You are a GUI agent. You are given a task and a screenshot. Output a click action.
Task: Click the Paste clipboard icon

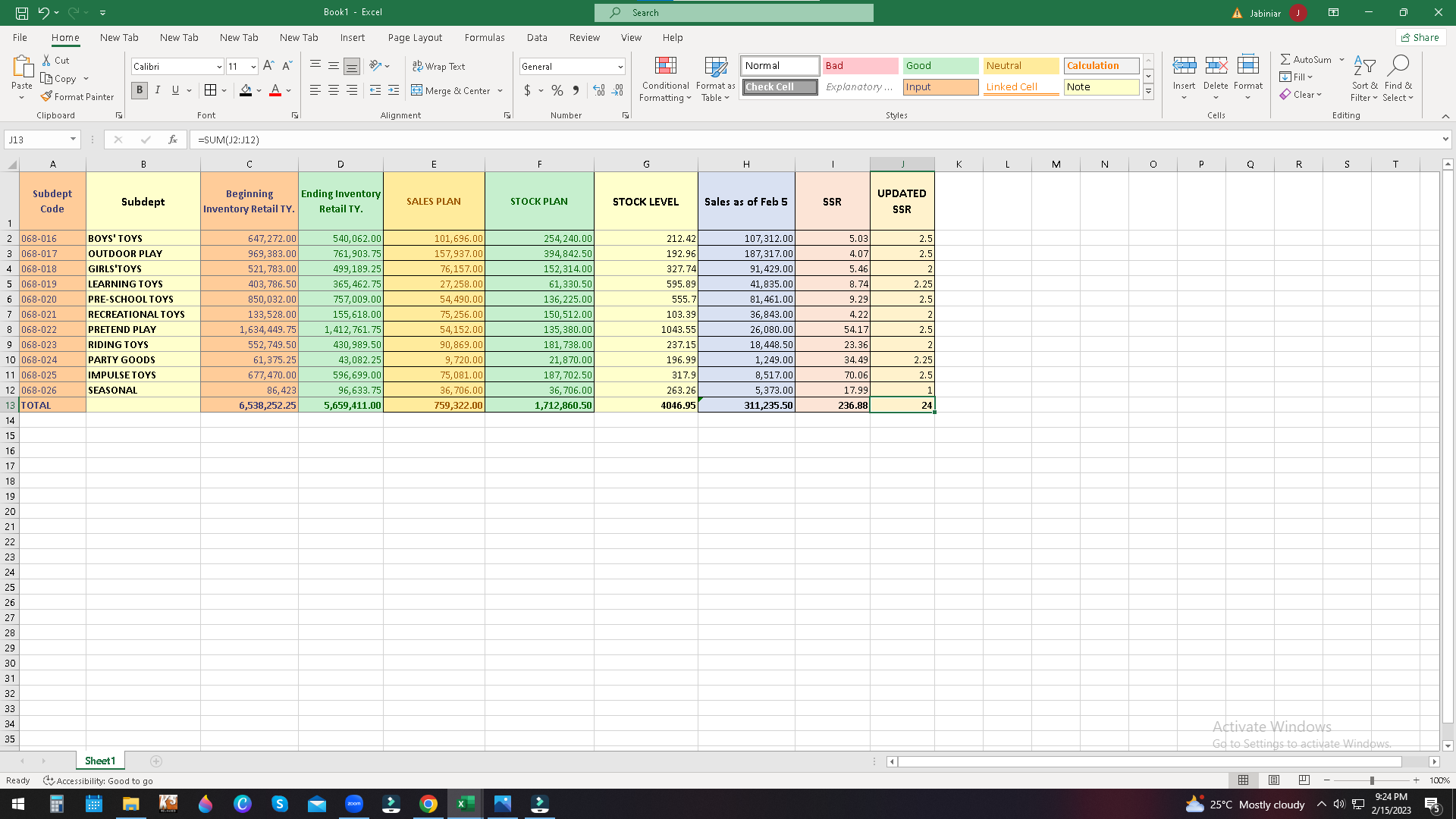(22, 67)
